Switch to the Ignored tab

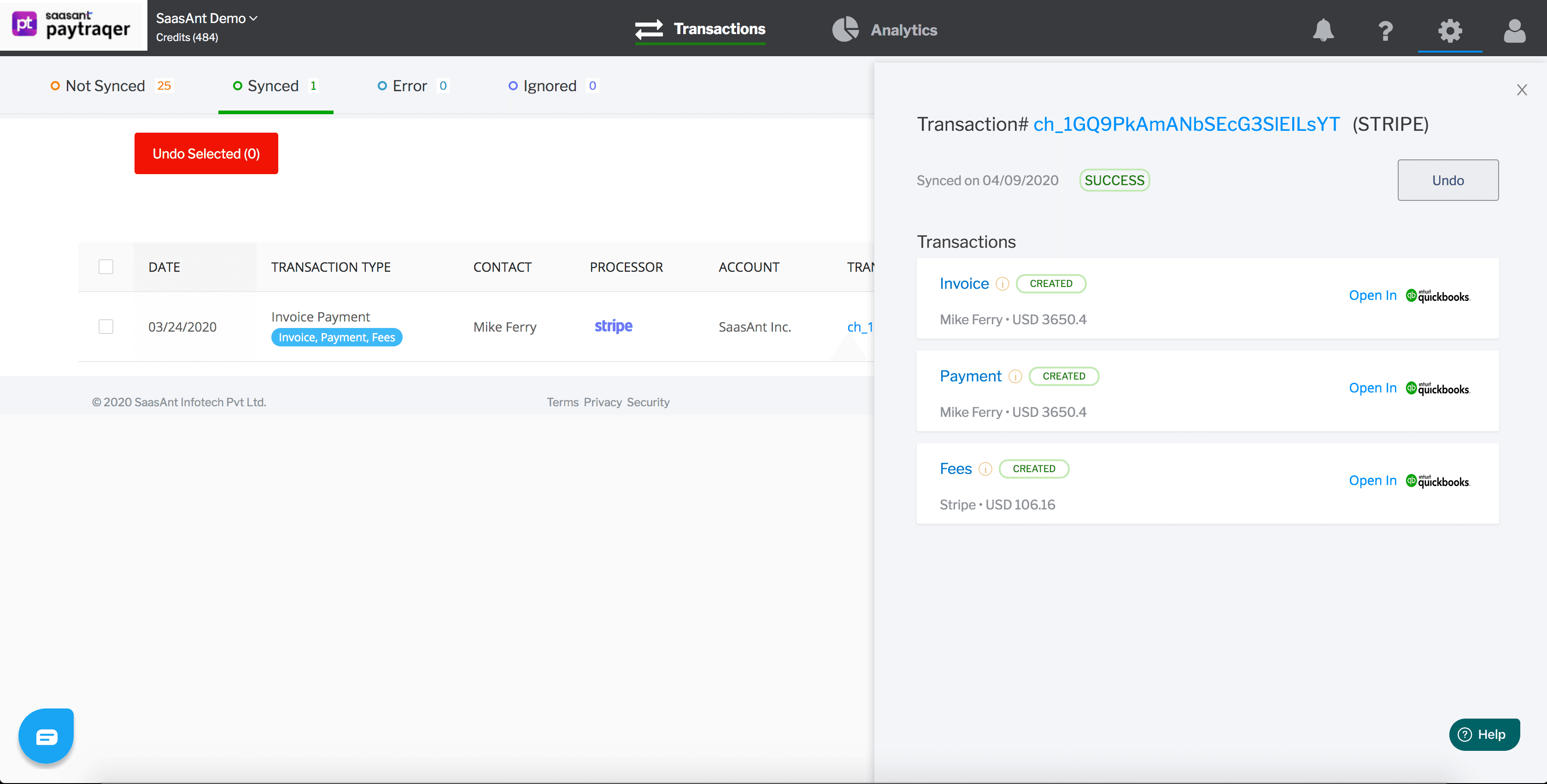tap(553, 86)
